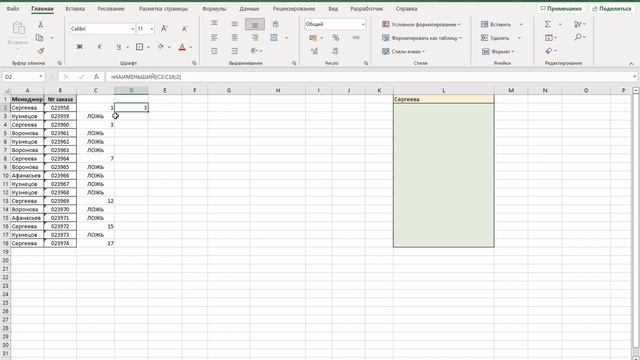Toggle underline Ч formatting
This screenshot has height=360, width=640.
118,47
